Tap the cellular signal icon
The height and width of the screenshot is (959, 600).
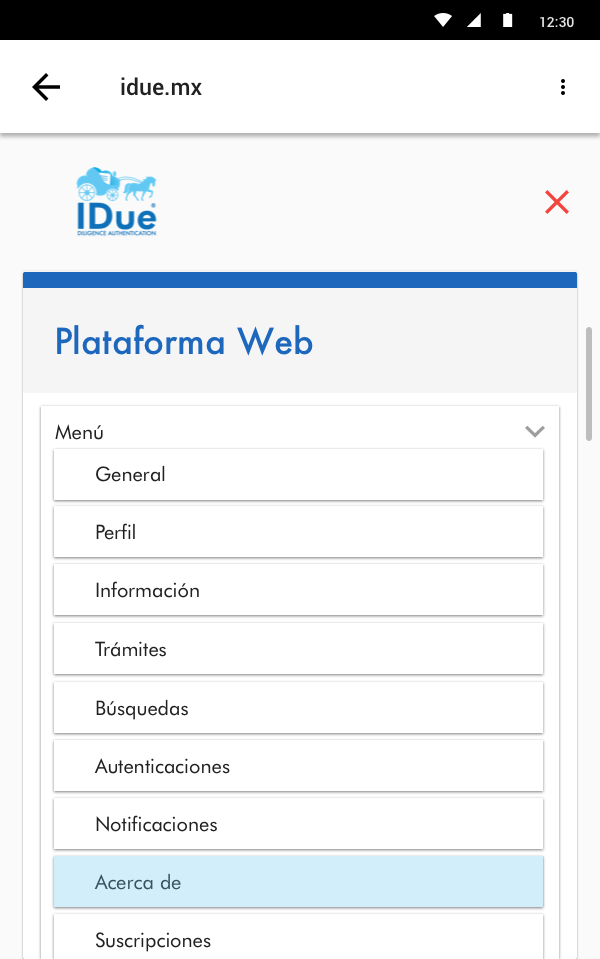[475, 20]
